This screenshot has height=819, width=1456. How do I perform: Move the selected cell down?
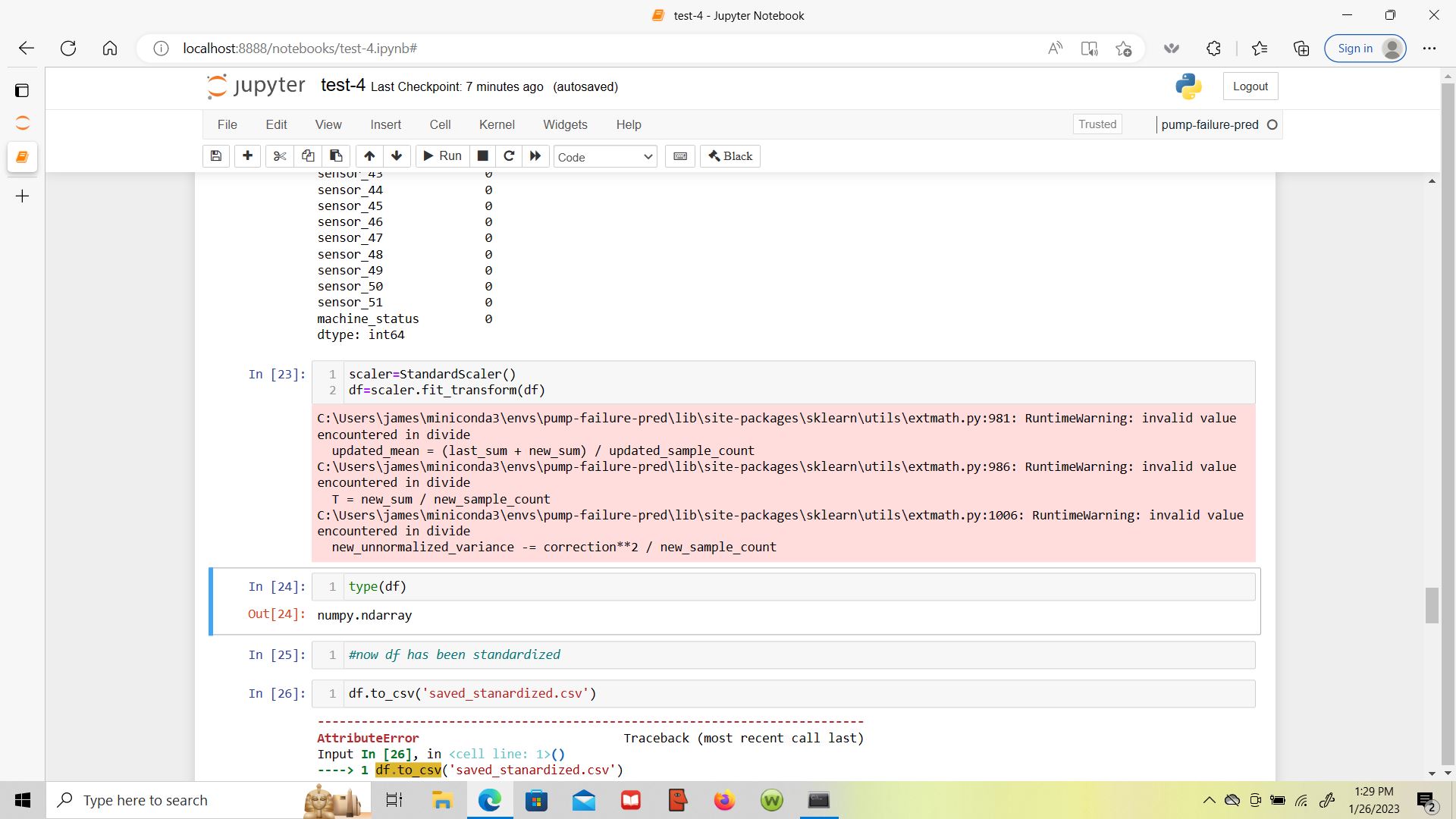[x=397, y=156]
